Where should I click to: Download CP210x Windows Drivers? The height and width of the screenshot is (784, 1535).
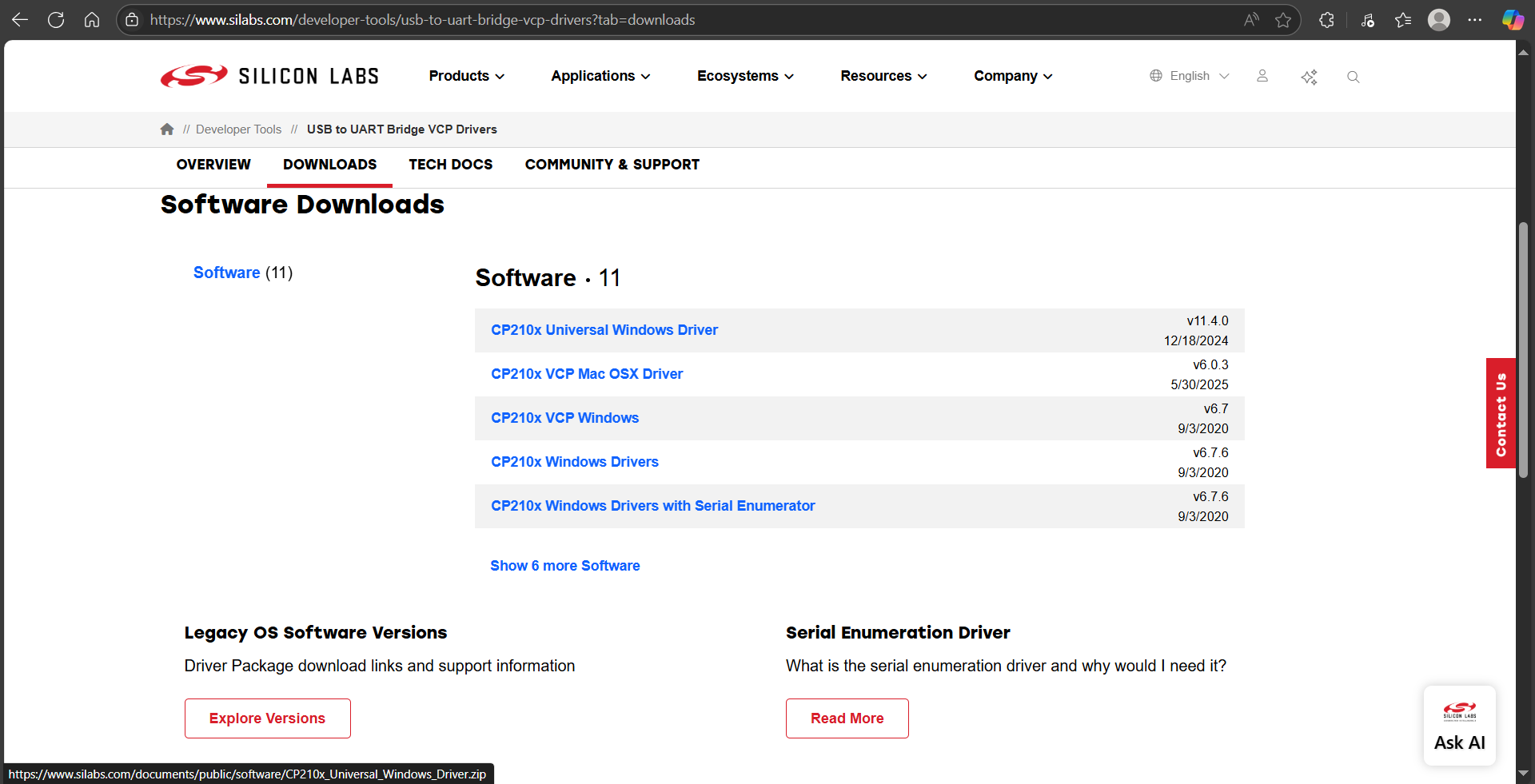coord(575,462)
